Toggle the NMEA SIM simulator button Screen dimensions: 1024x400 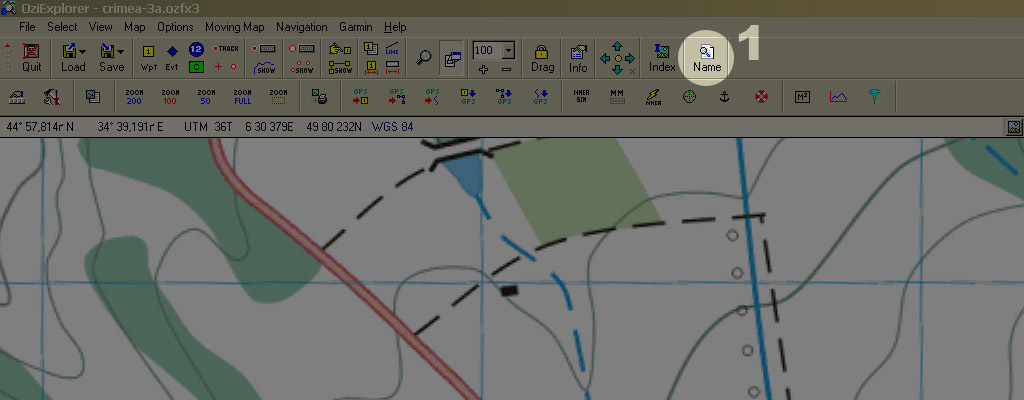point(581,96)
